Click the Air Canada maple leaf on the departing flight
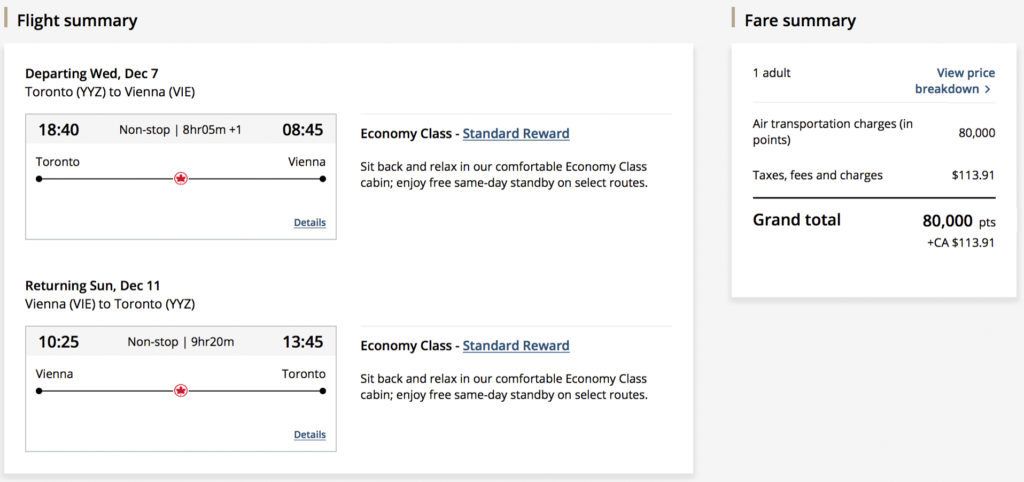Image resolution: width=1024 pixels, height=482 pixels. click(x=181, y=179)
